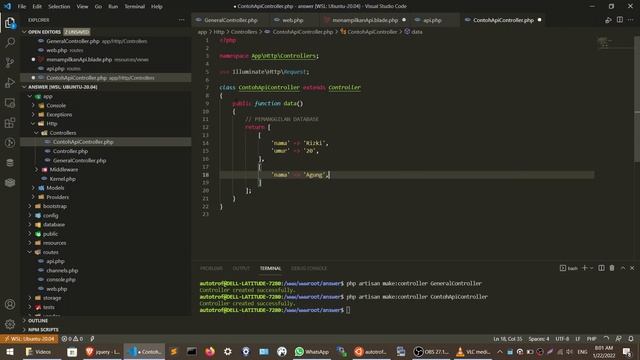
Task: Open OBS from the taskbar
Action: click(431, 351)
